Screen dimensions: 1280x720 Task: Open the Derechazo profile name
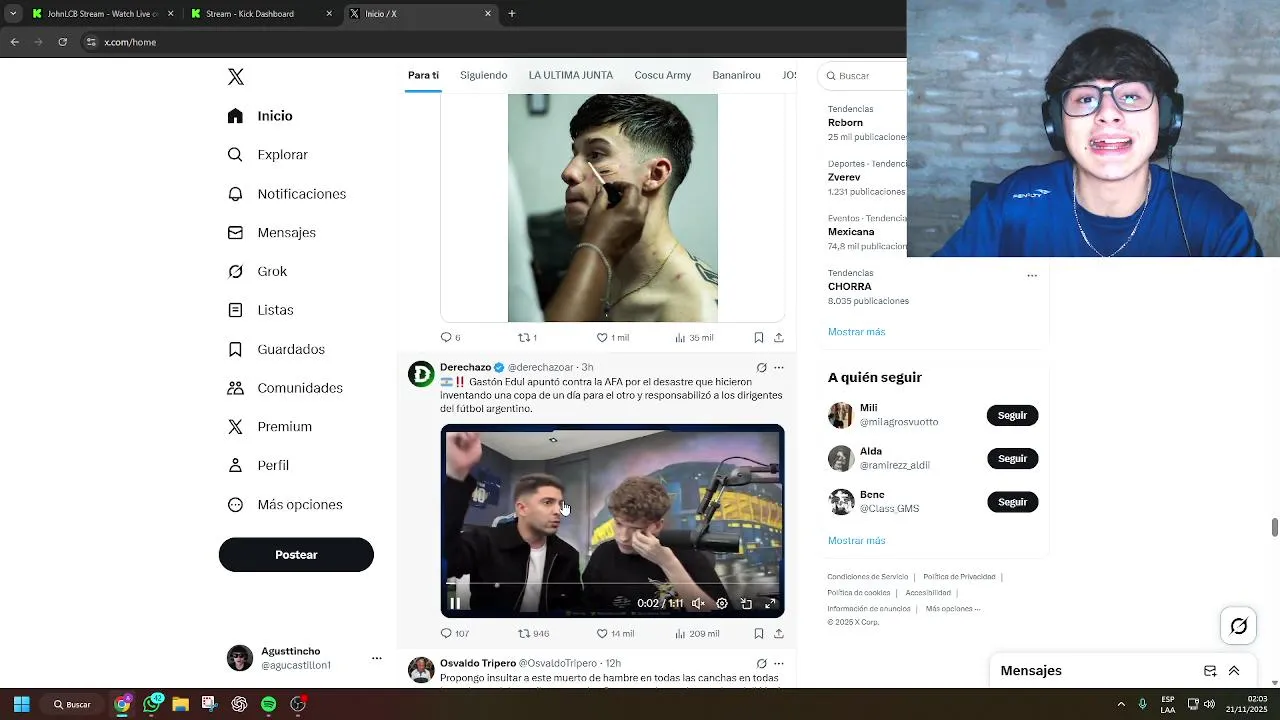pyautogui.click(x=465, y=367)
